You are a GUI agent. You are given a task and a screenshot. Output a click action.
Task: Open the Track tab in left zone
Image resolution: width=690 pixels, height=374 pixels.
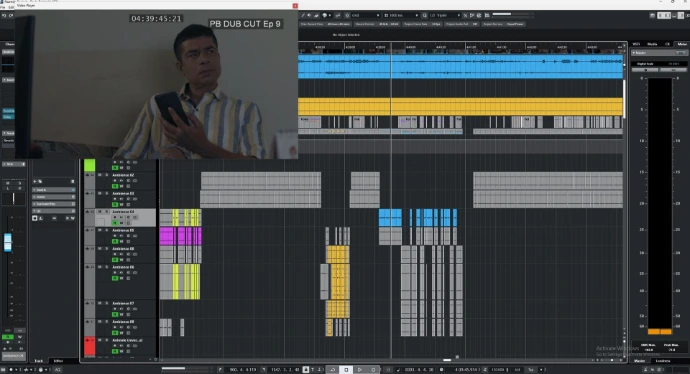click(x=39, y=361)
